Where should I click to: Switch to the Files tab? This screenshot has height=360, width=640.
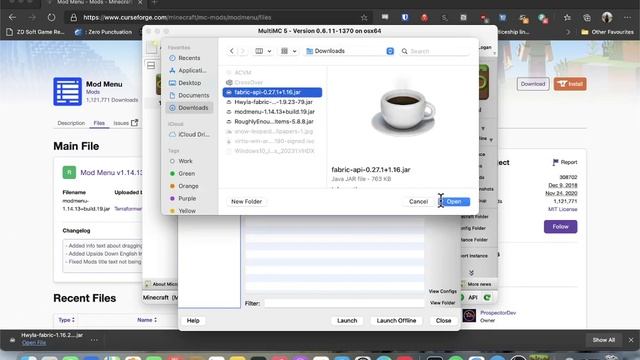tap(99, 123)
